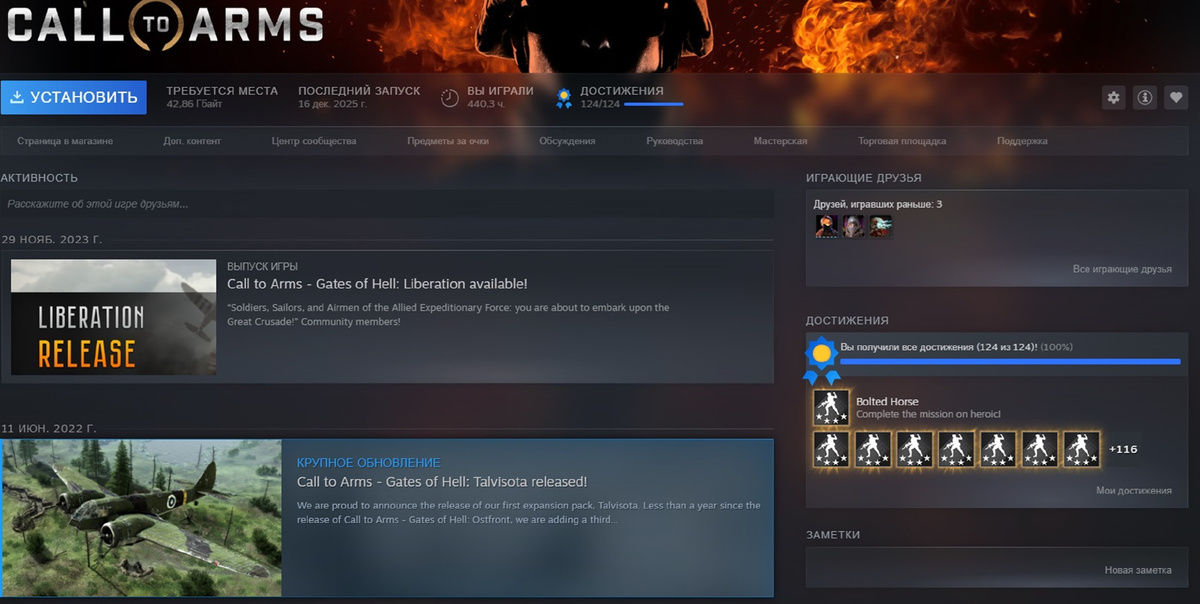Image resolution: width=1200 pixels, height=604 pixels.
Task: Click the +116 more achievements label
Action: (1123, 449)
